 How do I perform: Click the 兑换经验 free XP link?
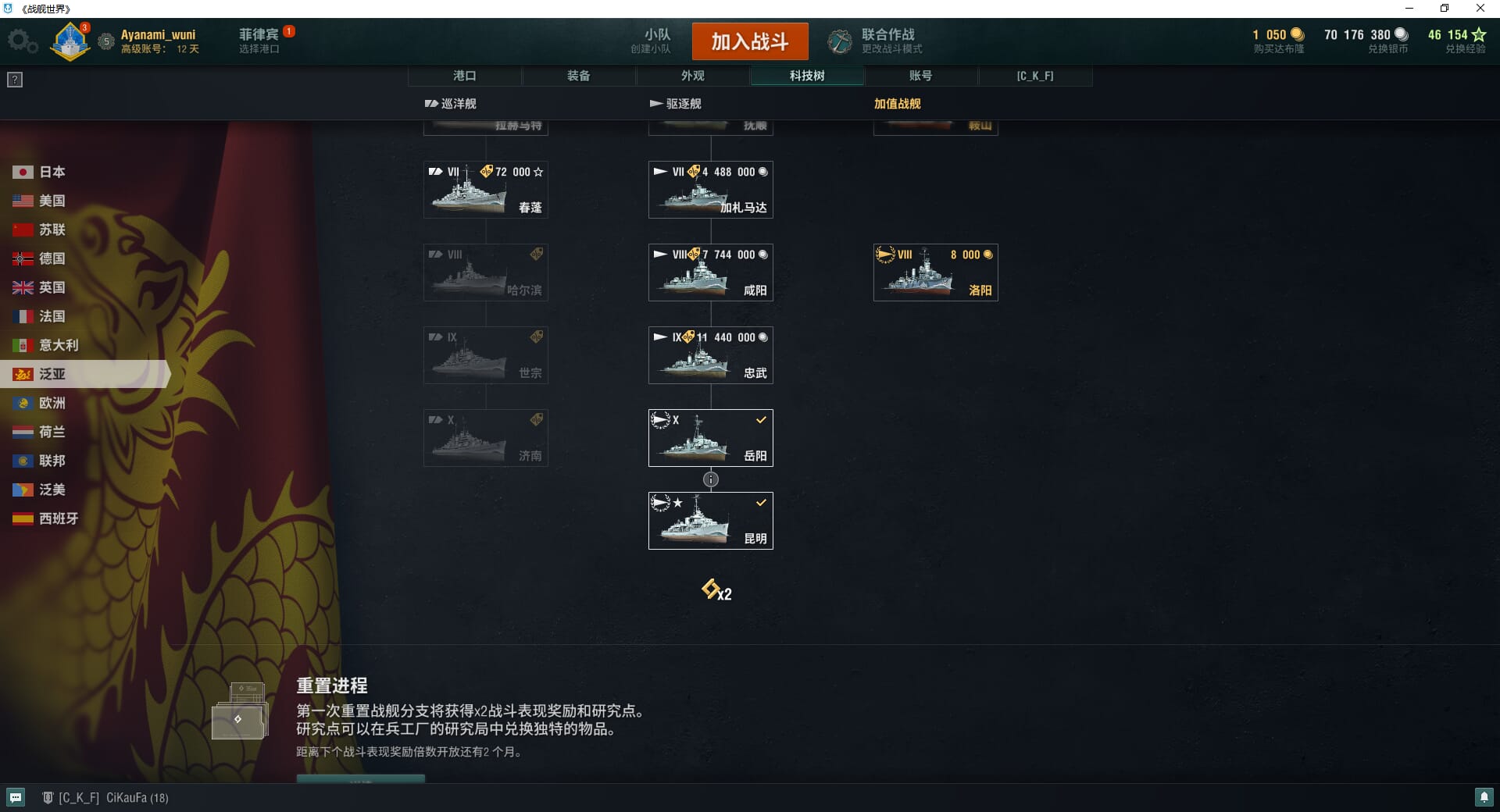(x=1465, y=48)
